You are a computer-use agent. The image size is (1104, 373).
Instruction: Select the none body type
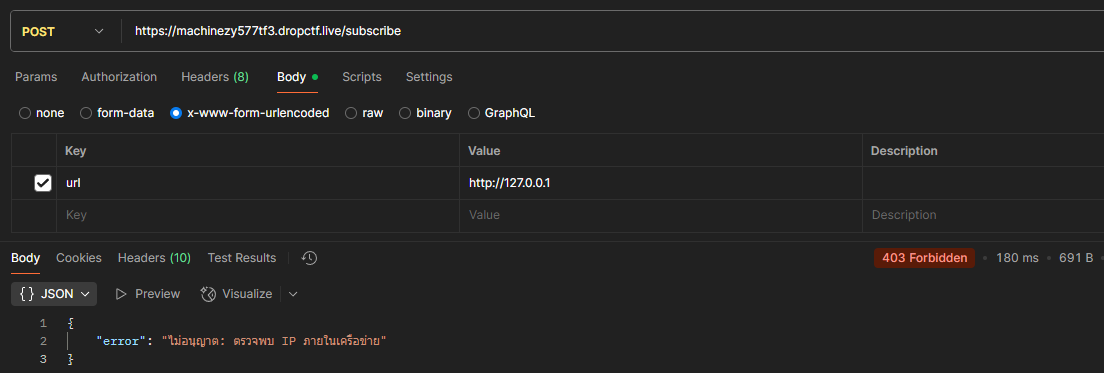click(42, 113)
